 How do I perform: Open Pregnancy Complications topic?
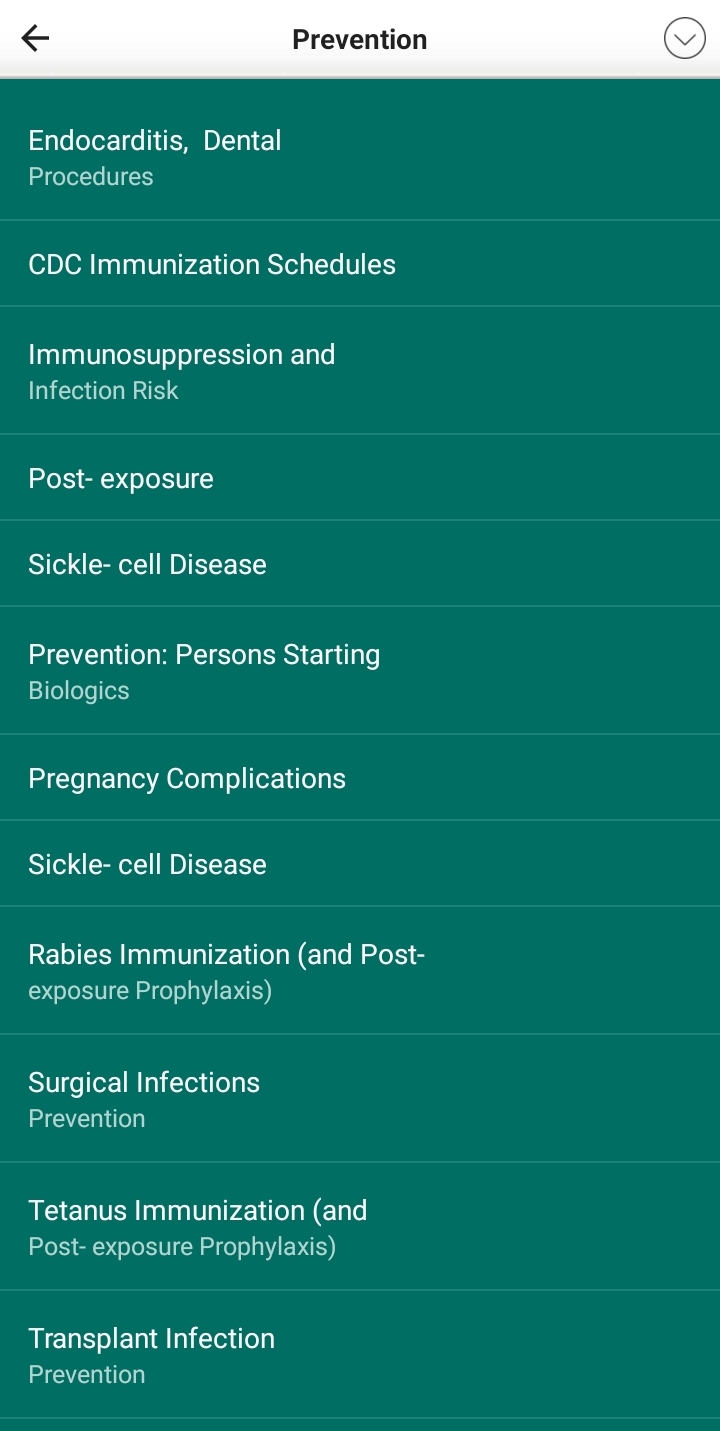tap(187, 778)
